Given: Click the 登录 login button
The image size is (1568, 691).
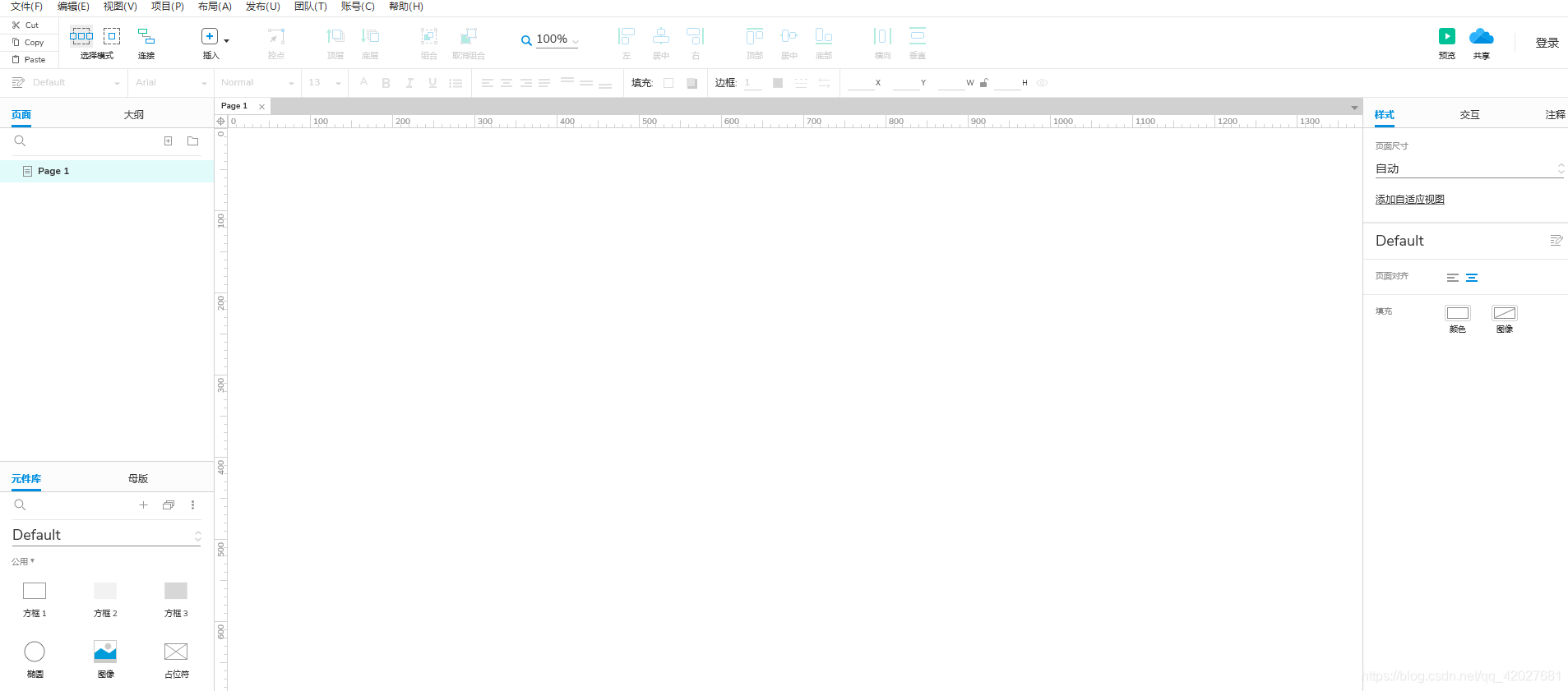Looking at the screenshot, I should coord(1547,43).
